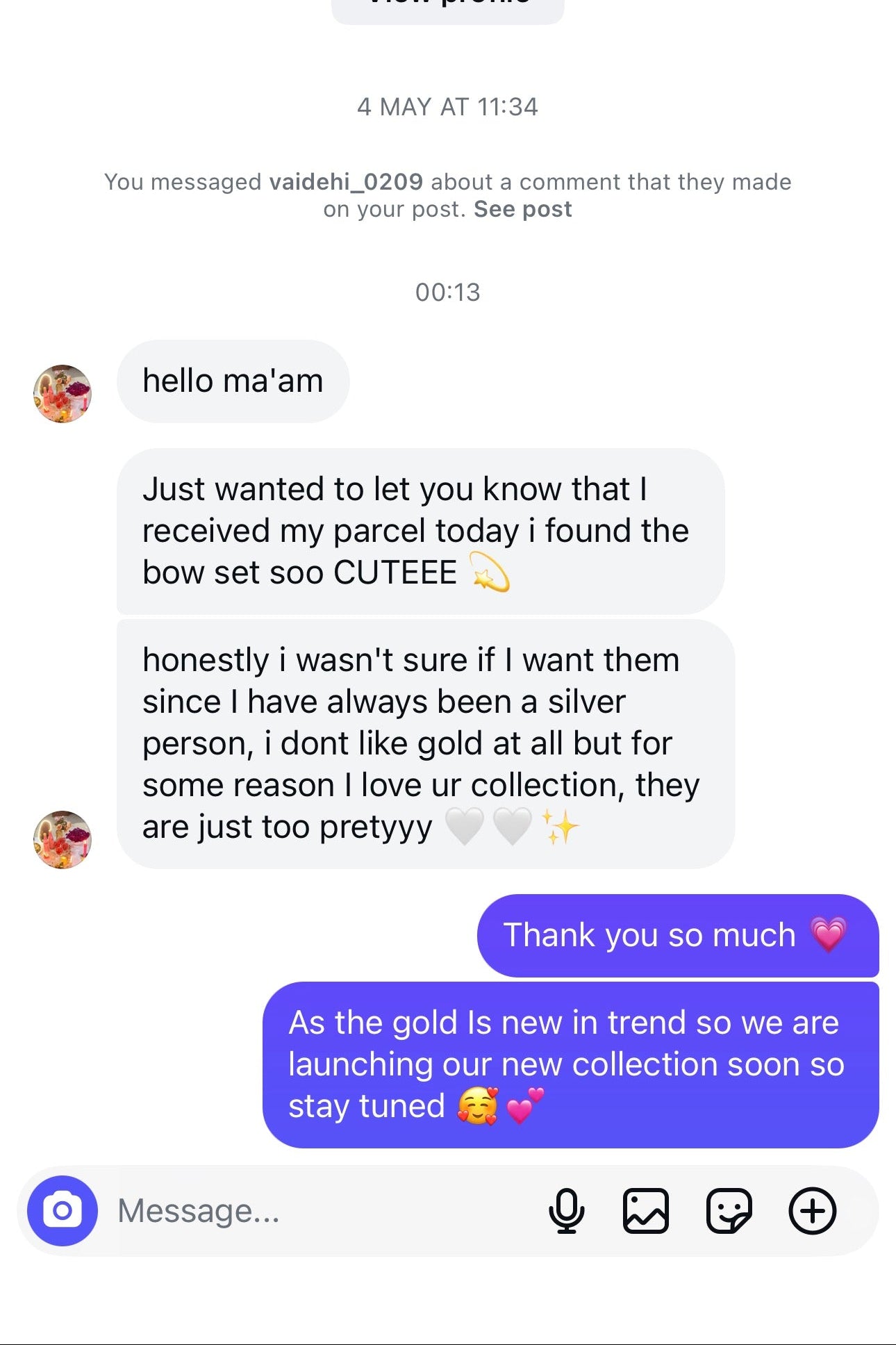Tap the plus more options icon
This screenshot has width=896, height=1345.
tap(812, 1211)
